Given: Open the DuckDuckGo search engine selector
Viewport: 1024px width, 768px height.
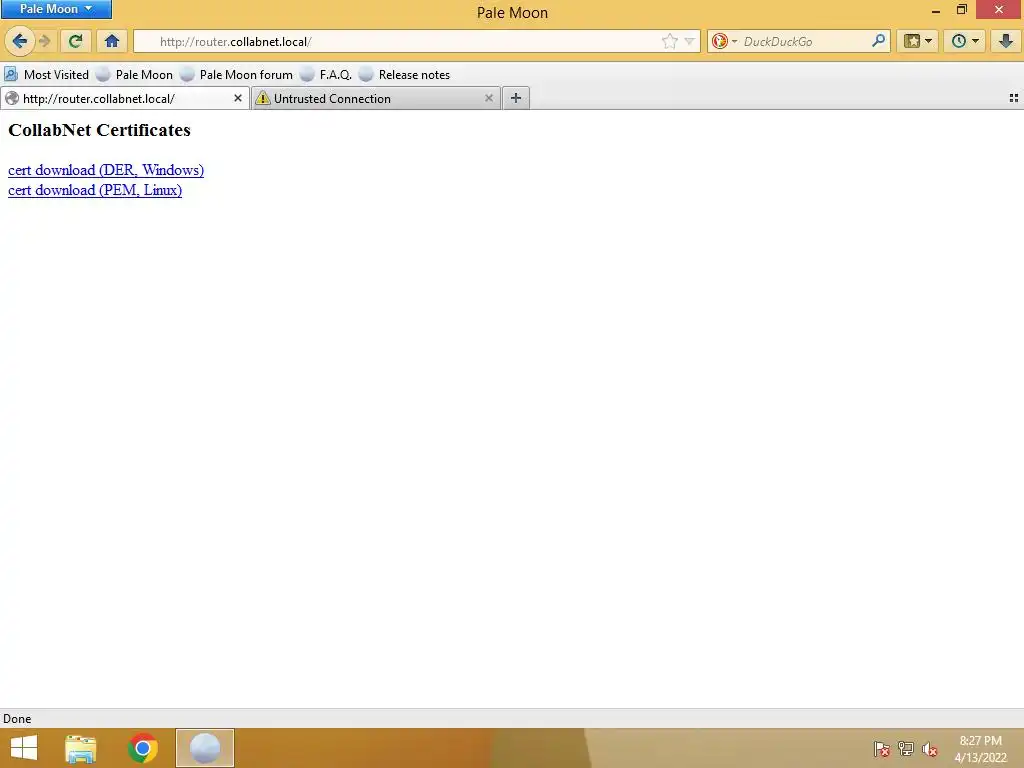Looking at the screenshot, I should click(724, 41).
